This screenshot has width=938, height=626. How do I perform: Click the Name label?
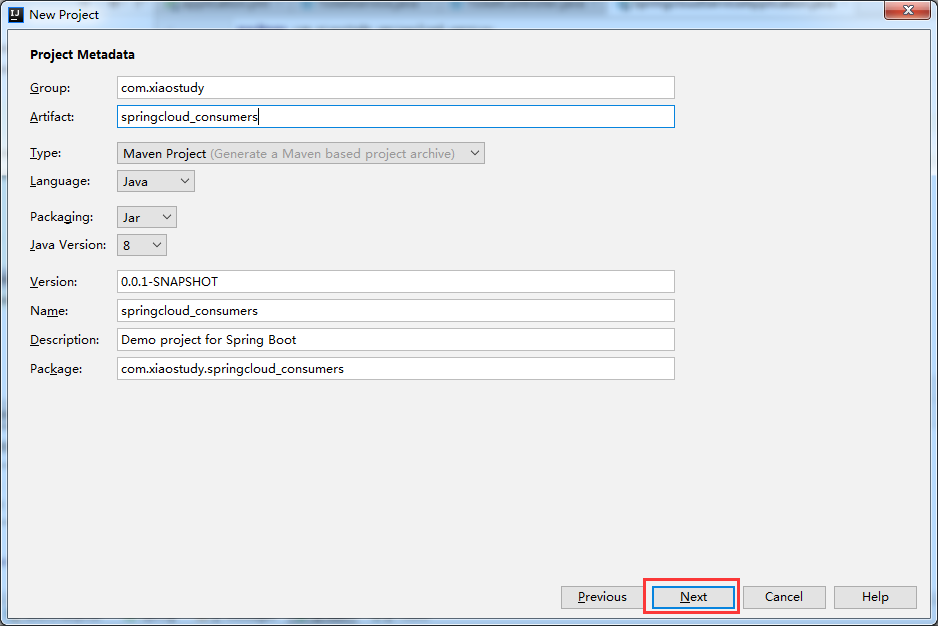(49, 311)
